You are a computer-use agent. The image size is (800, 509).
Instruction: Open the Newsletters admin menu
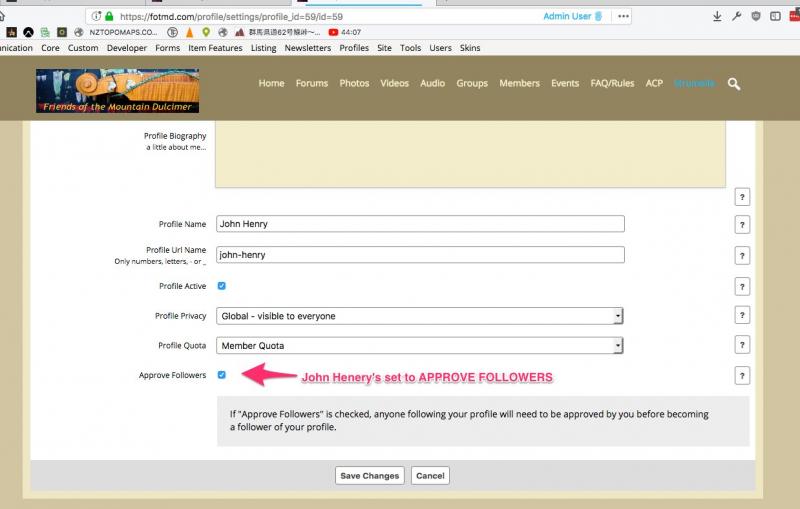[307, 48]
